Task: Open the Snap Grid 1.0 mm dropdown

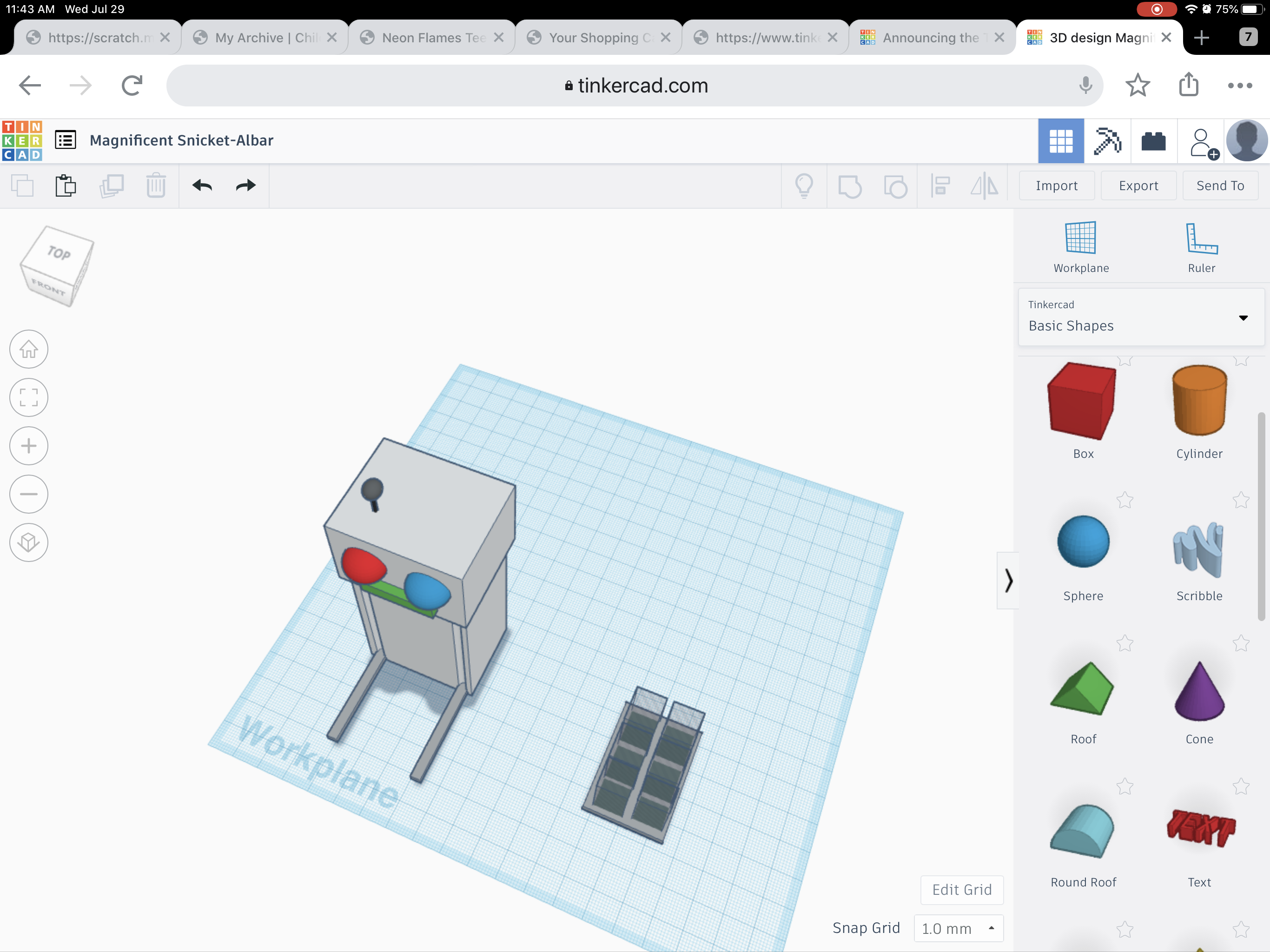Action: pyautogui.click(x=958, y=928)
